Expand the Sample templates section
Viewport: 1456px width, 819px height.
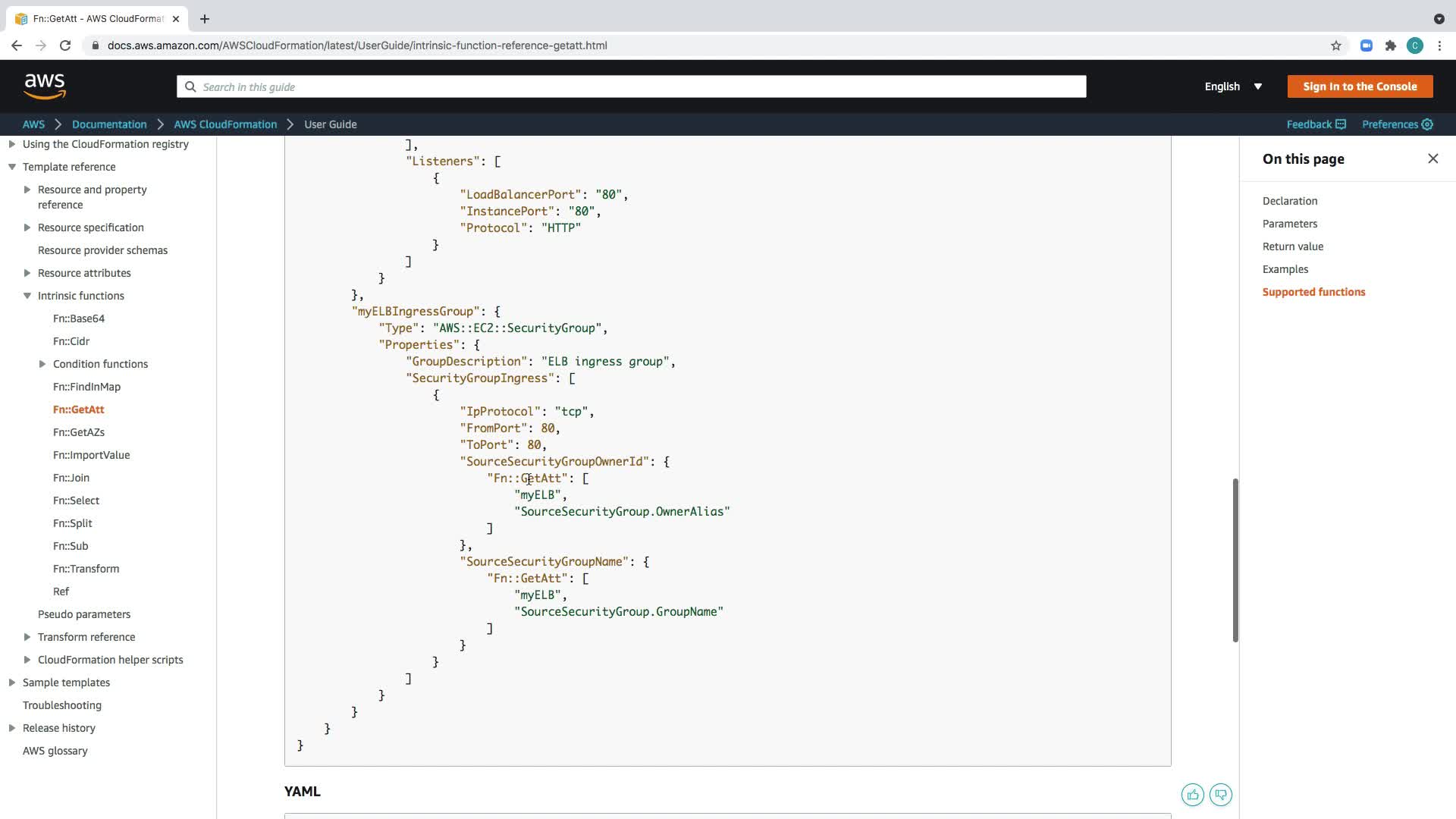click(12, 682)
